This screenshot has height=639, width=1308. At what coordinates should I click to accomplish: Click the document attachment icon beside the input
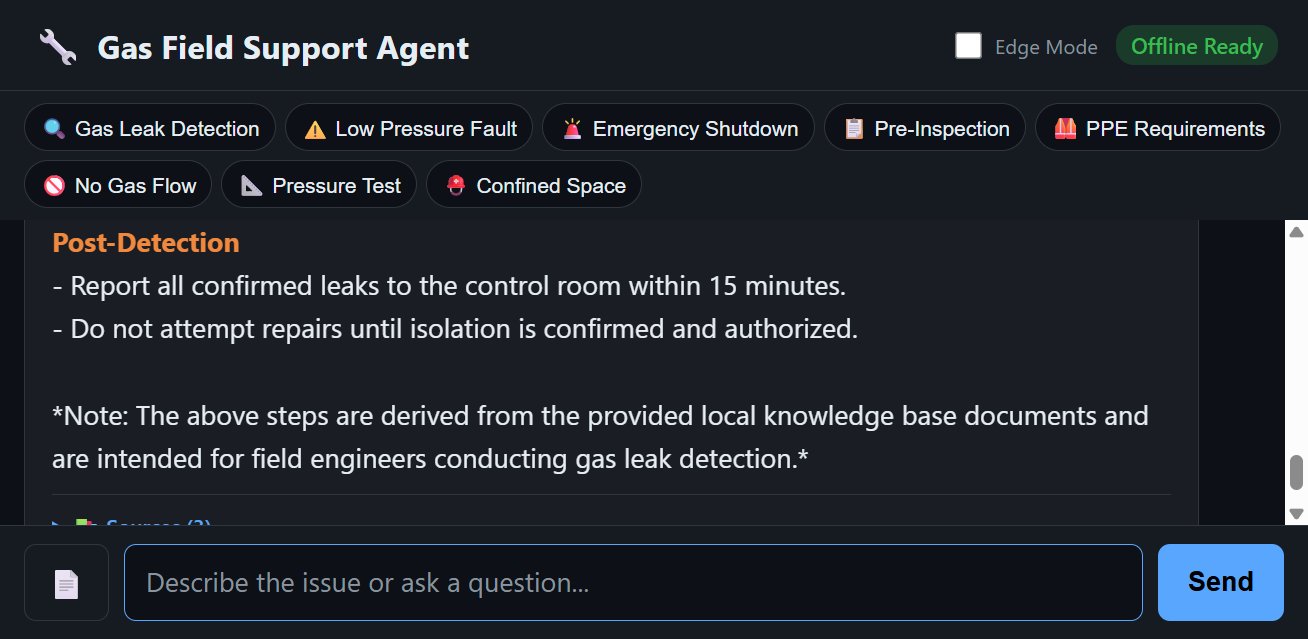tap(66, 582)
